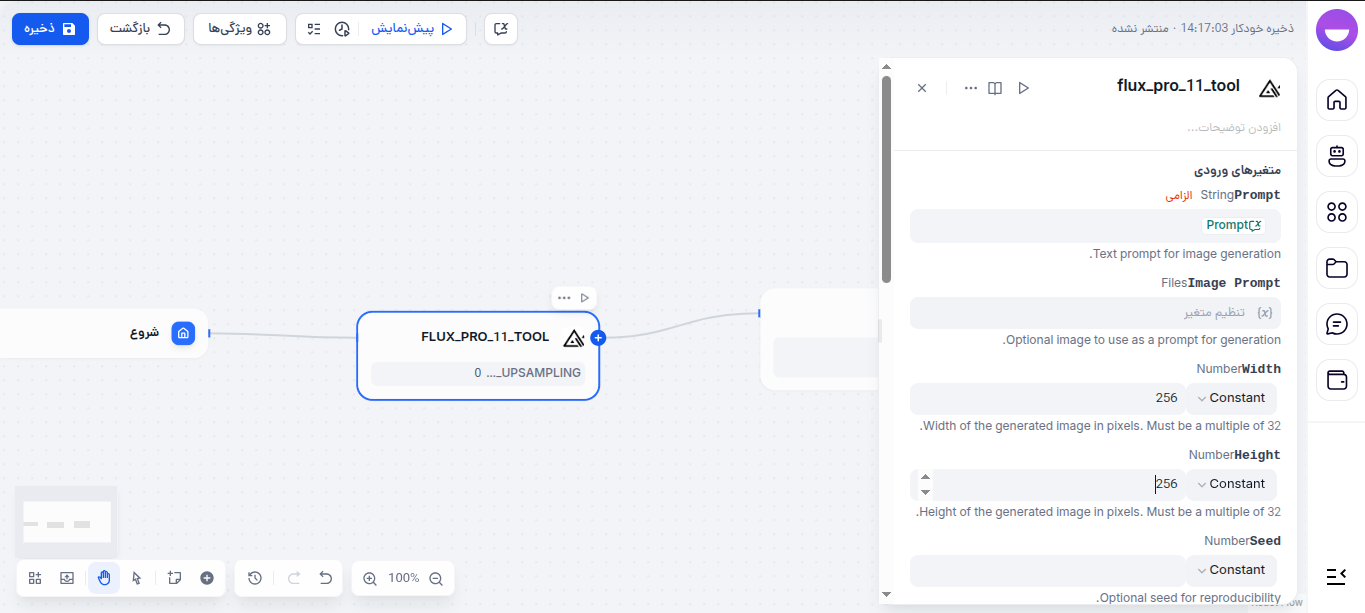
Task: Open the Height Constant dropdown
Action: click(x=1231, y=484)
